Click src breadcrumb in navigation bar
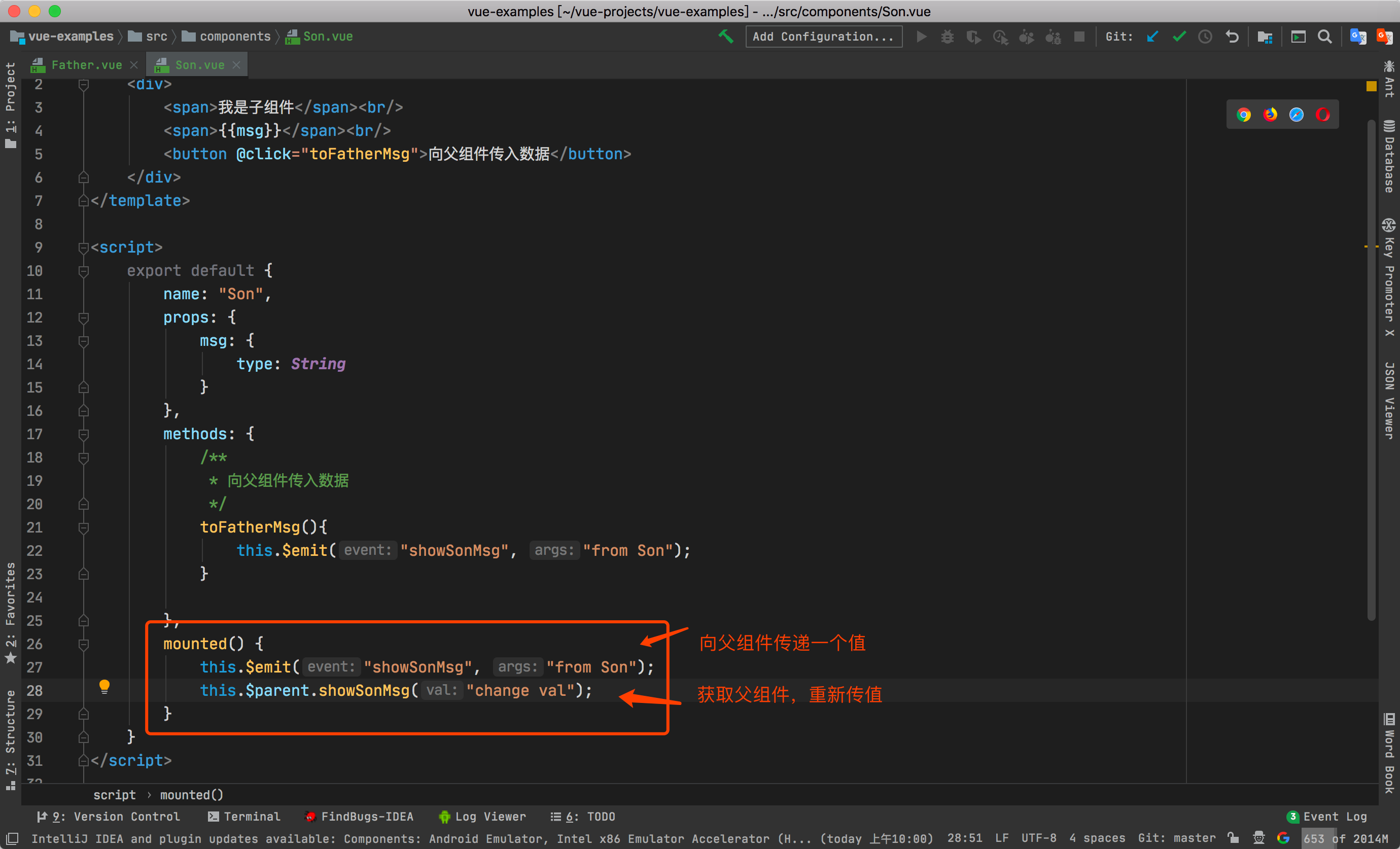Image resolution: width=1400 pixels, height=849 pixels. [148, 37]
